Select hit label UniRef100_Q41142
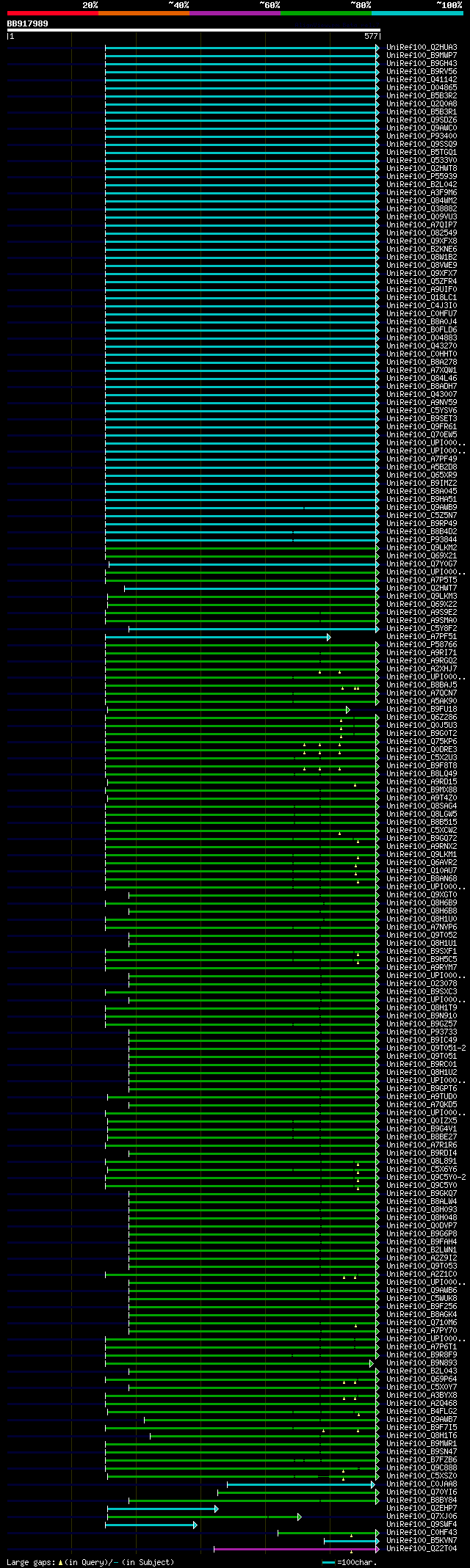 pyautogui.click(x=422, y=80)
